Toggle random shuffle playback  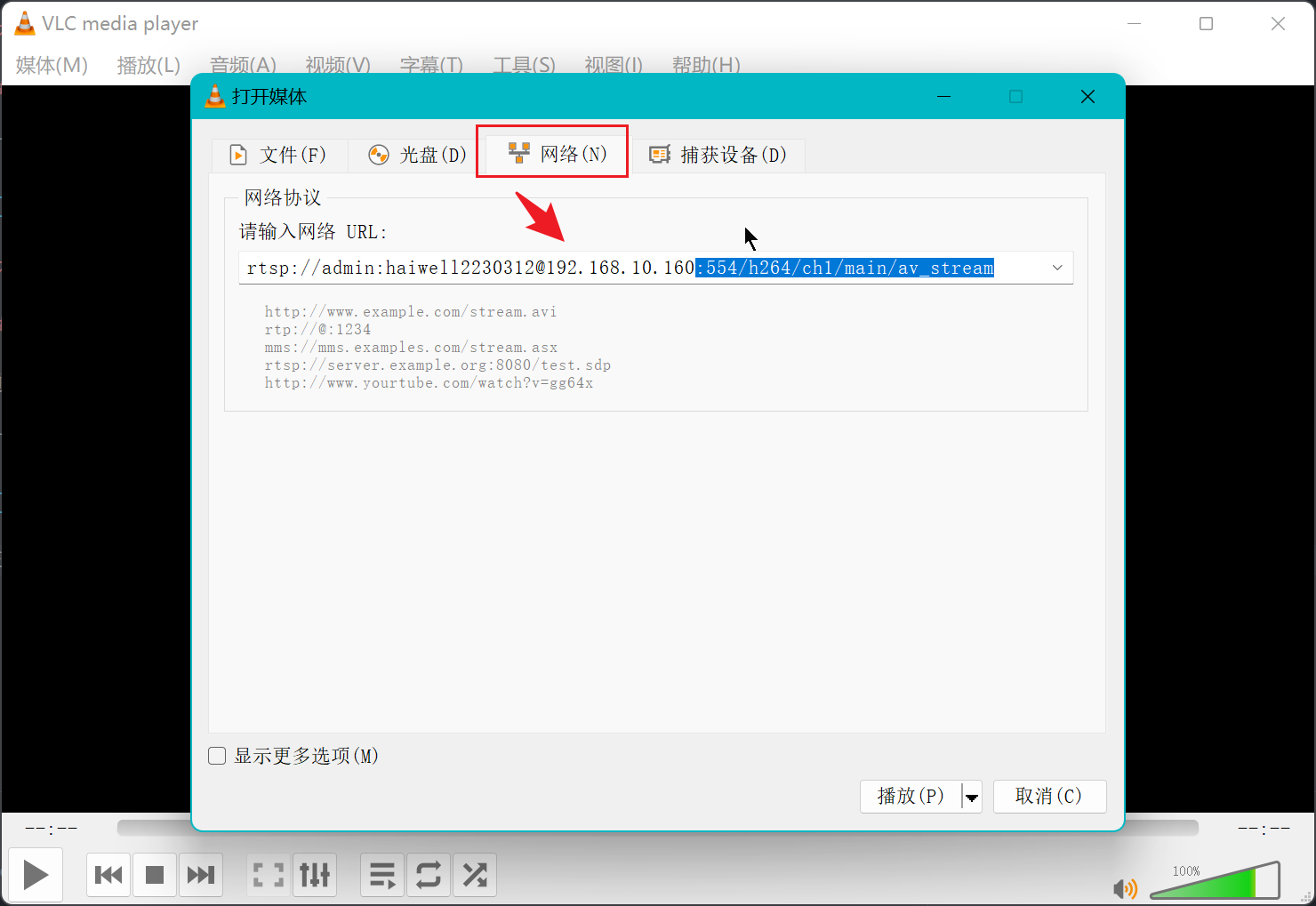(475, 875)
